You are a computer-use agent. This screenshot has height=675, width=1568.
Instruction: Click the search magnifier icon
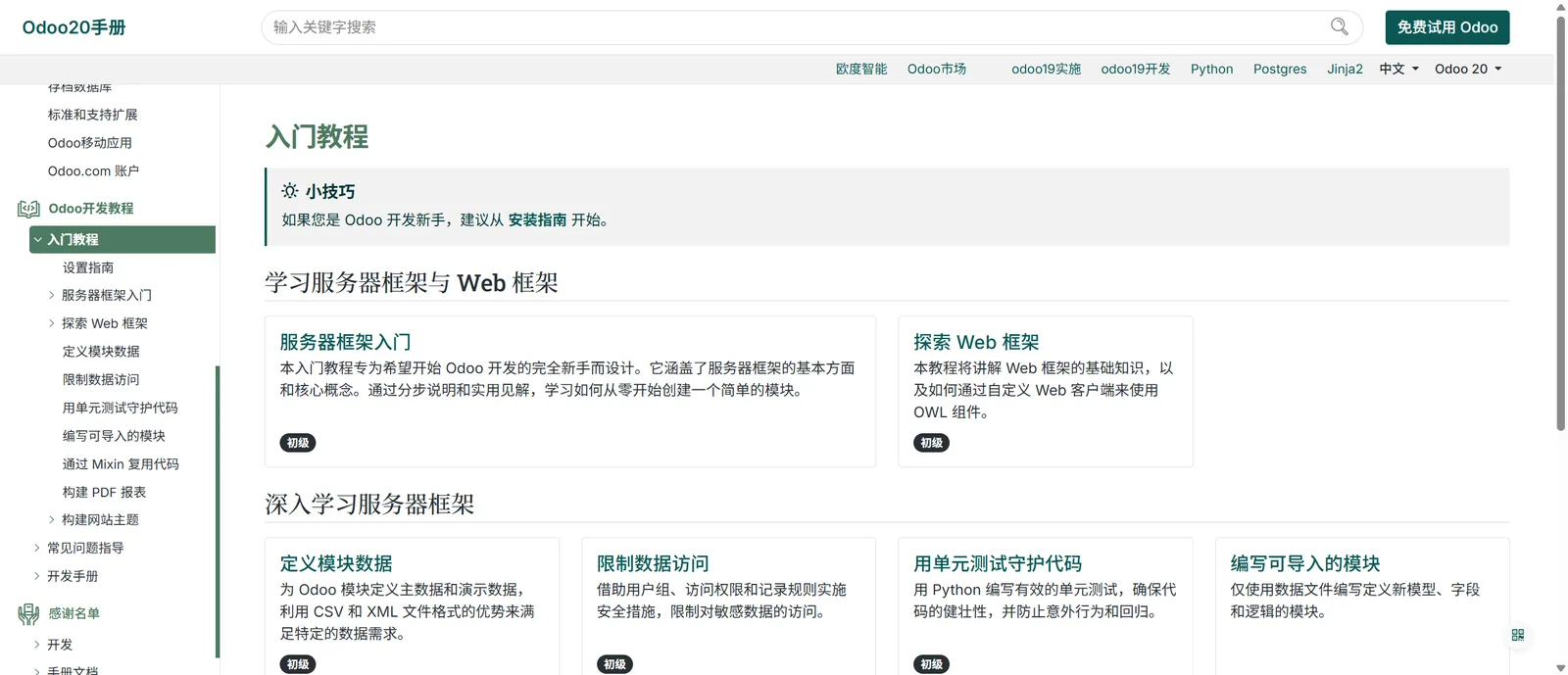click(x=1339, y=26)
